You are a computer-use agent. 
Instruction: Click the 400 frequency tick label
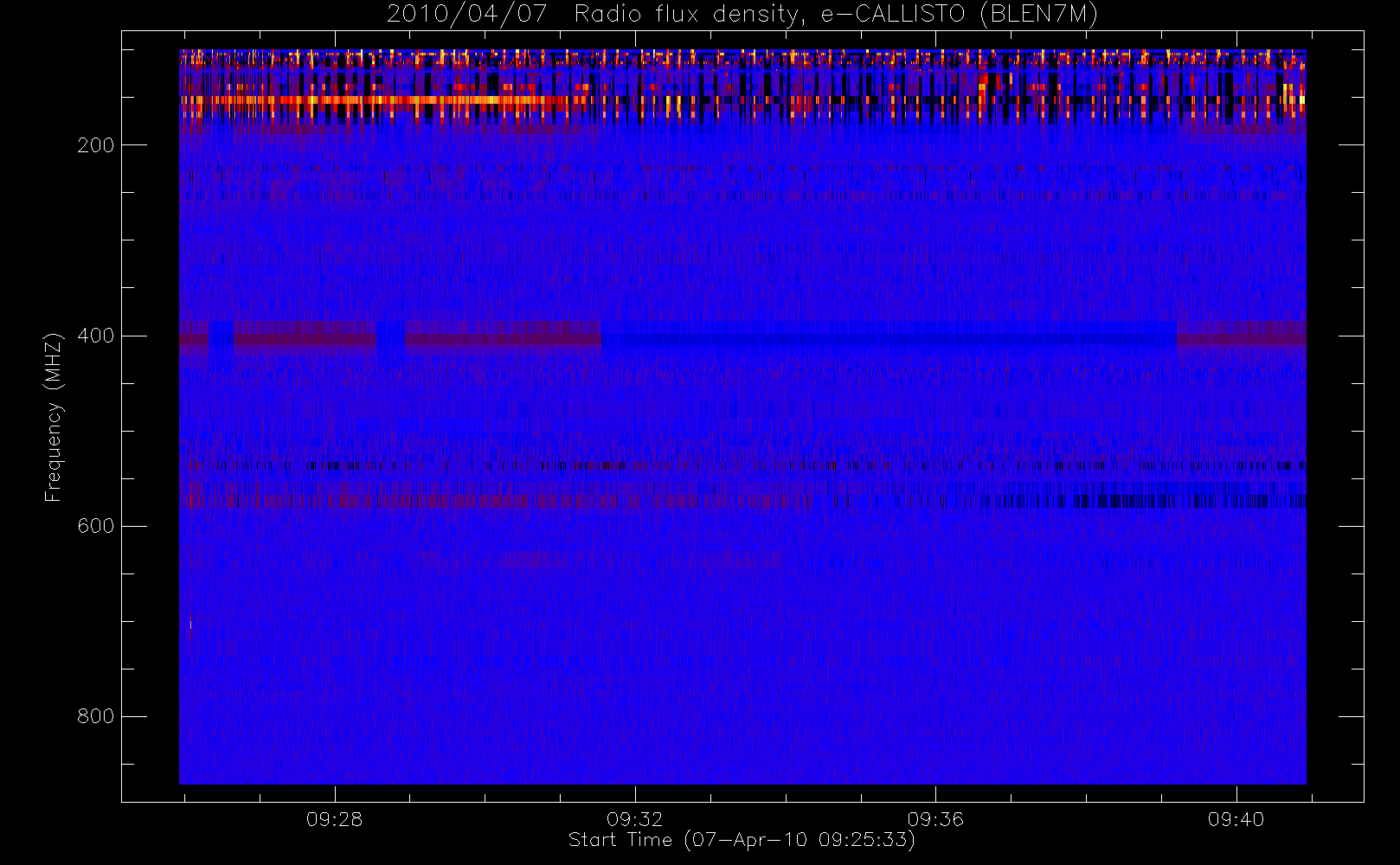[x=95, y=336]
